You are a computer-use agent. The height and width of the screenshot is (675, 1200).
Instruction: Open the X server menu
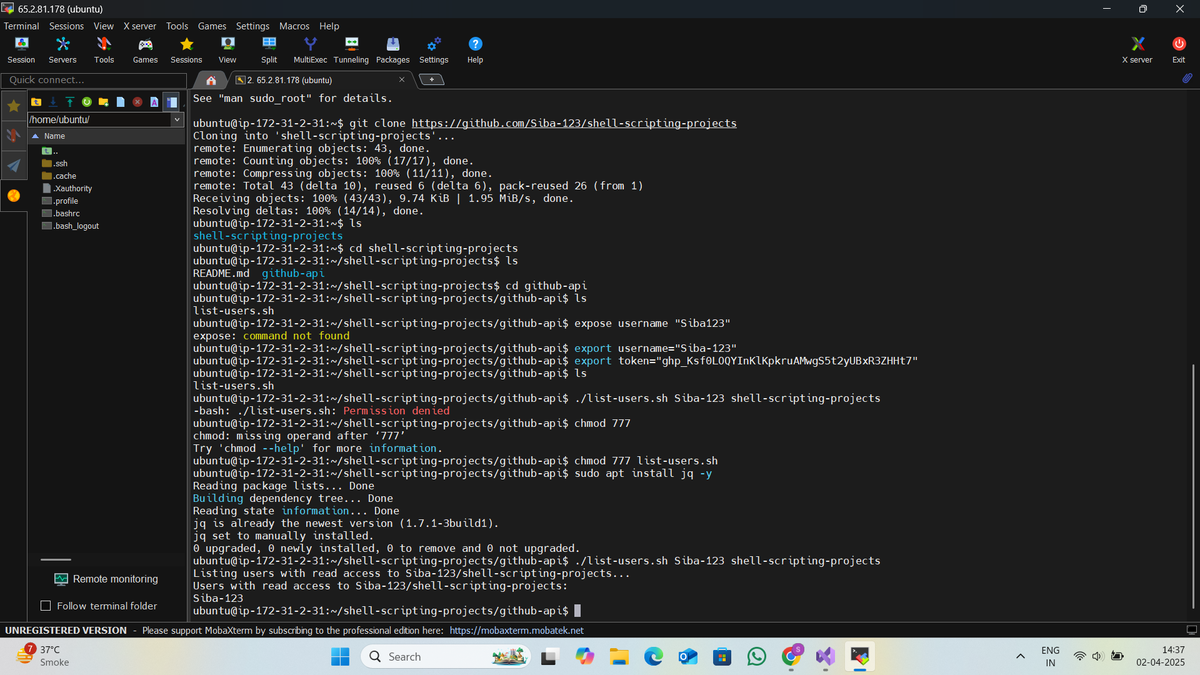[x=139, y=26]
